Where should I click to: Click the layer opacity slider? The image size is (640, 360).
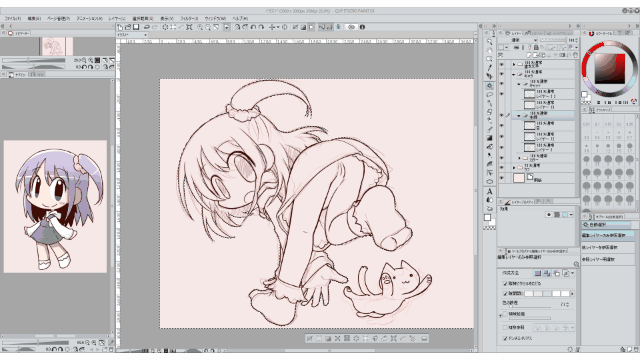(x=553, y=40)
